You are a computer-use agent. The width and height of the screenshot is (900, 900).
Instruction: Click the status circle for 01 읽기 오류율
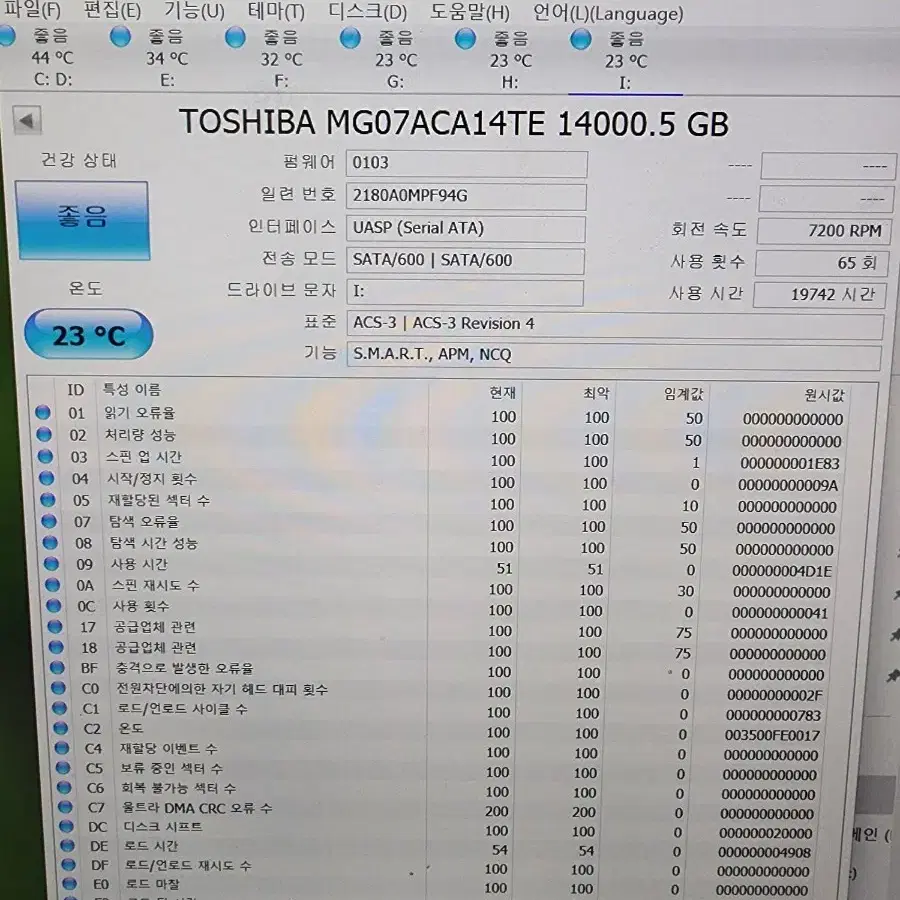coord(42,412)
